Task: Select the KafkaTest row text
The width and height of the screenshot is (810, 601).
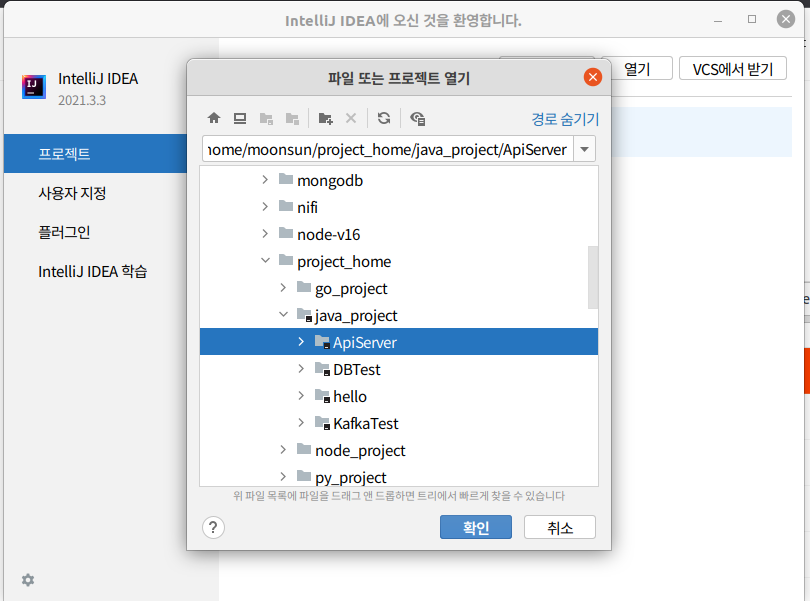Action: [x=366, y=423]
